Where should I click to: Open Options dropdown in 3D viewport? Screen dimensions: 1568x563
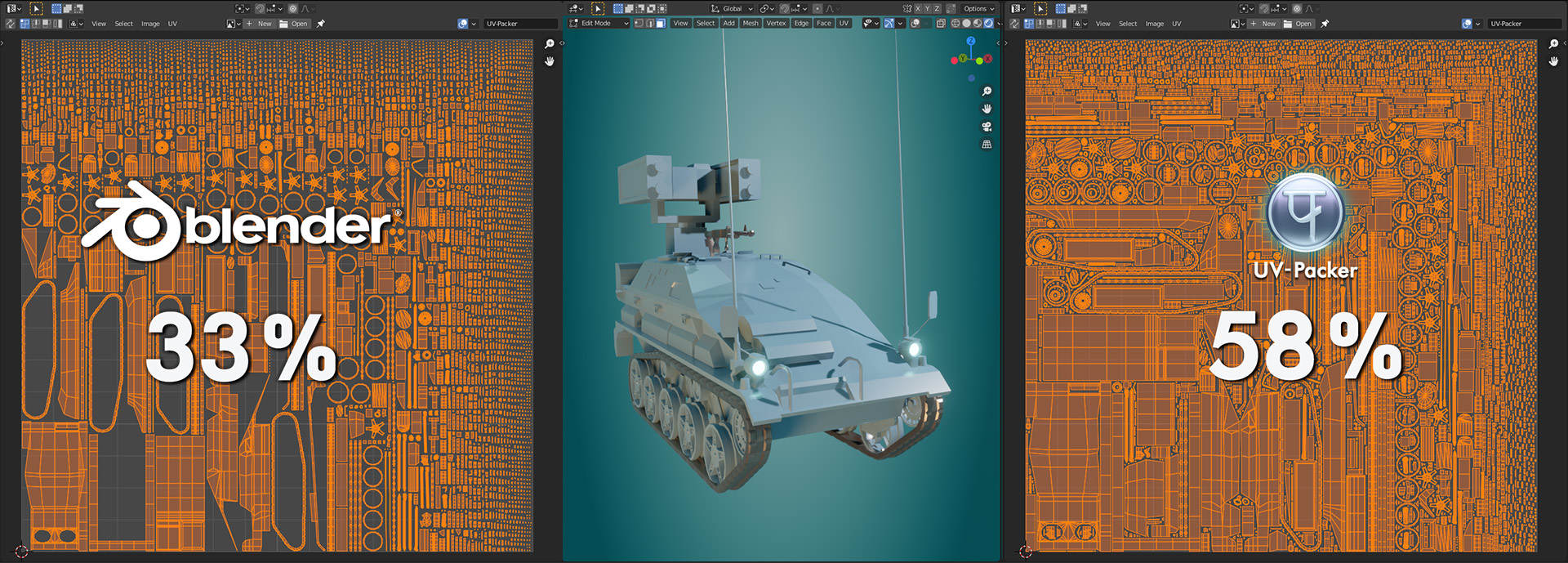point(978,8)
